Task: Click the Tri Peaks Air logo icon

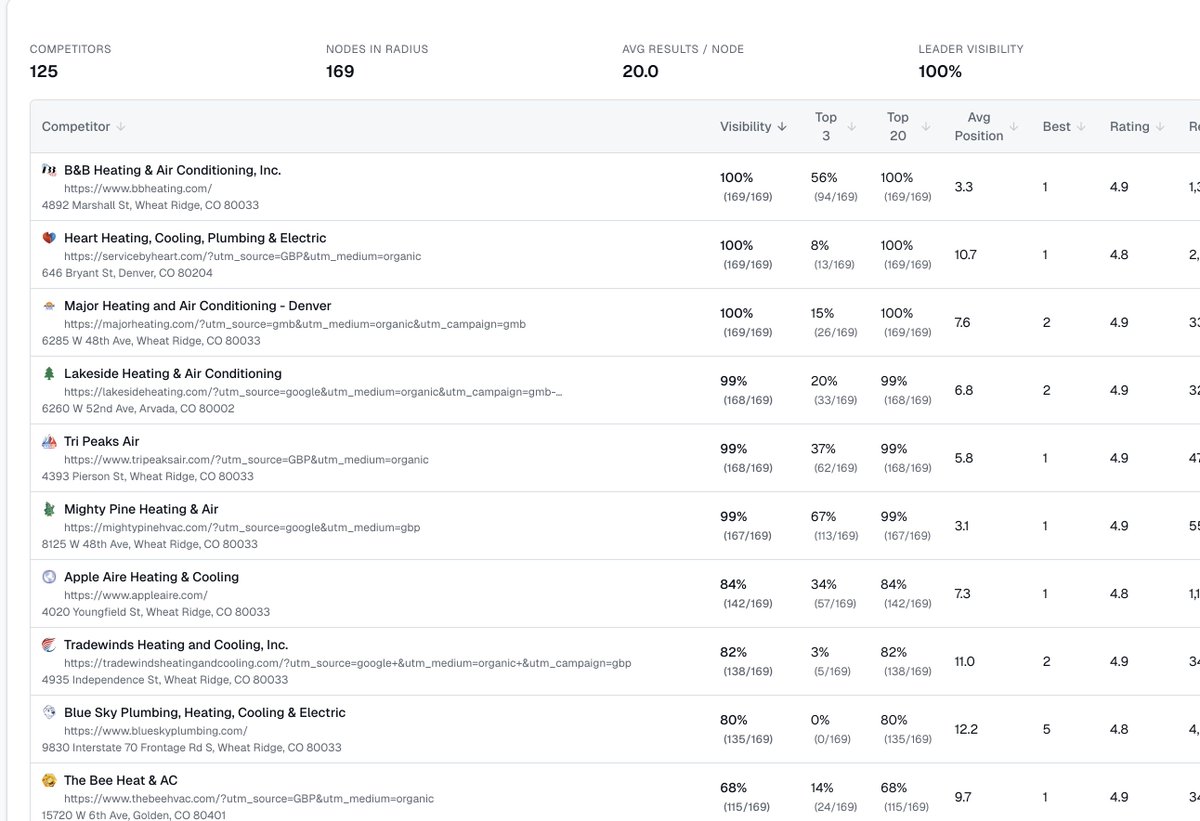Action: tap(49, 441)
